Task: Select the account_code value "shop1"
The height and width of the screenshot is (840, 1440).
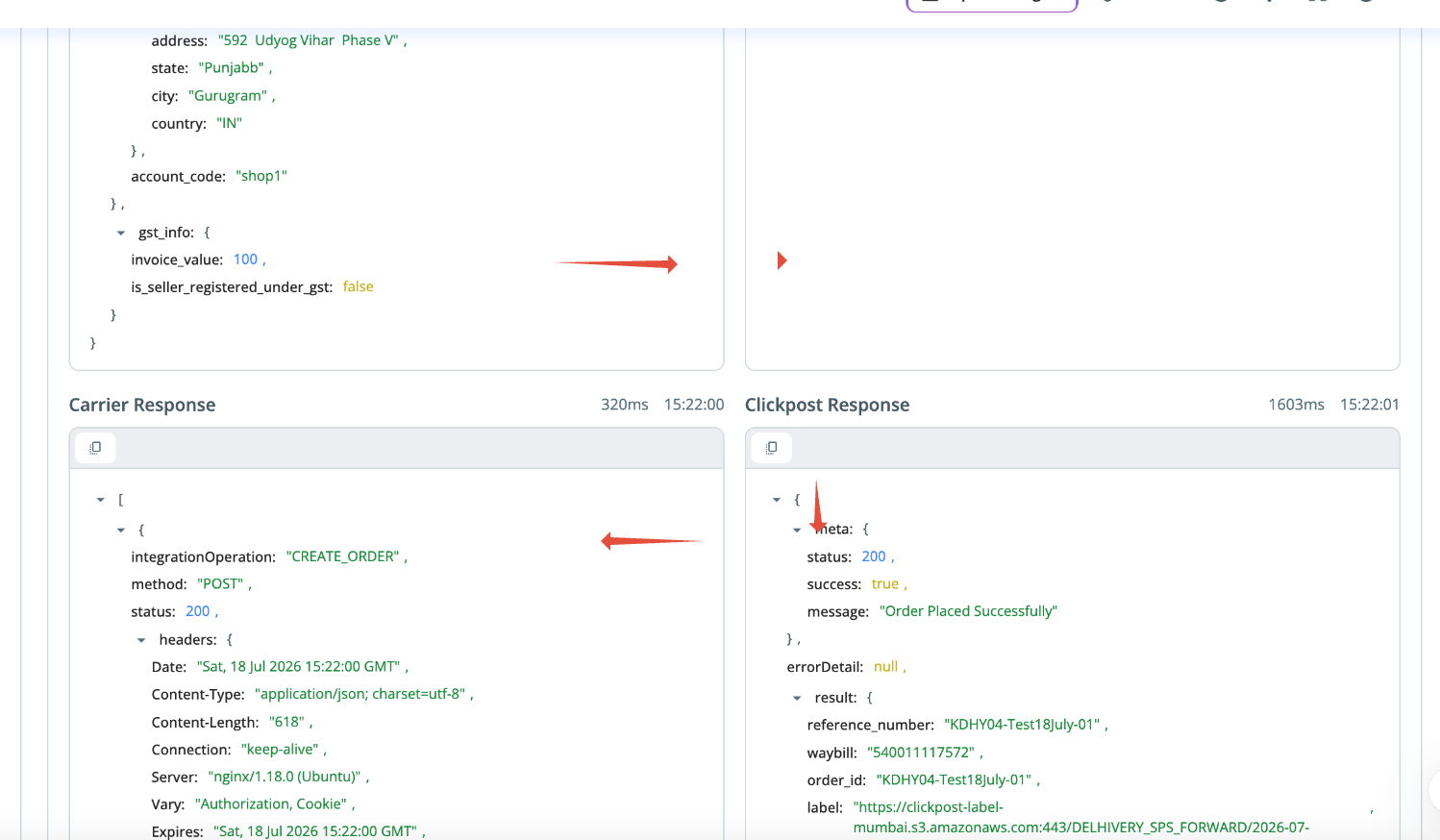Action: pyautogui.click(x=261, y=176)
